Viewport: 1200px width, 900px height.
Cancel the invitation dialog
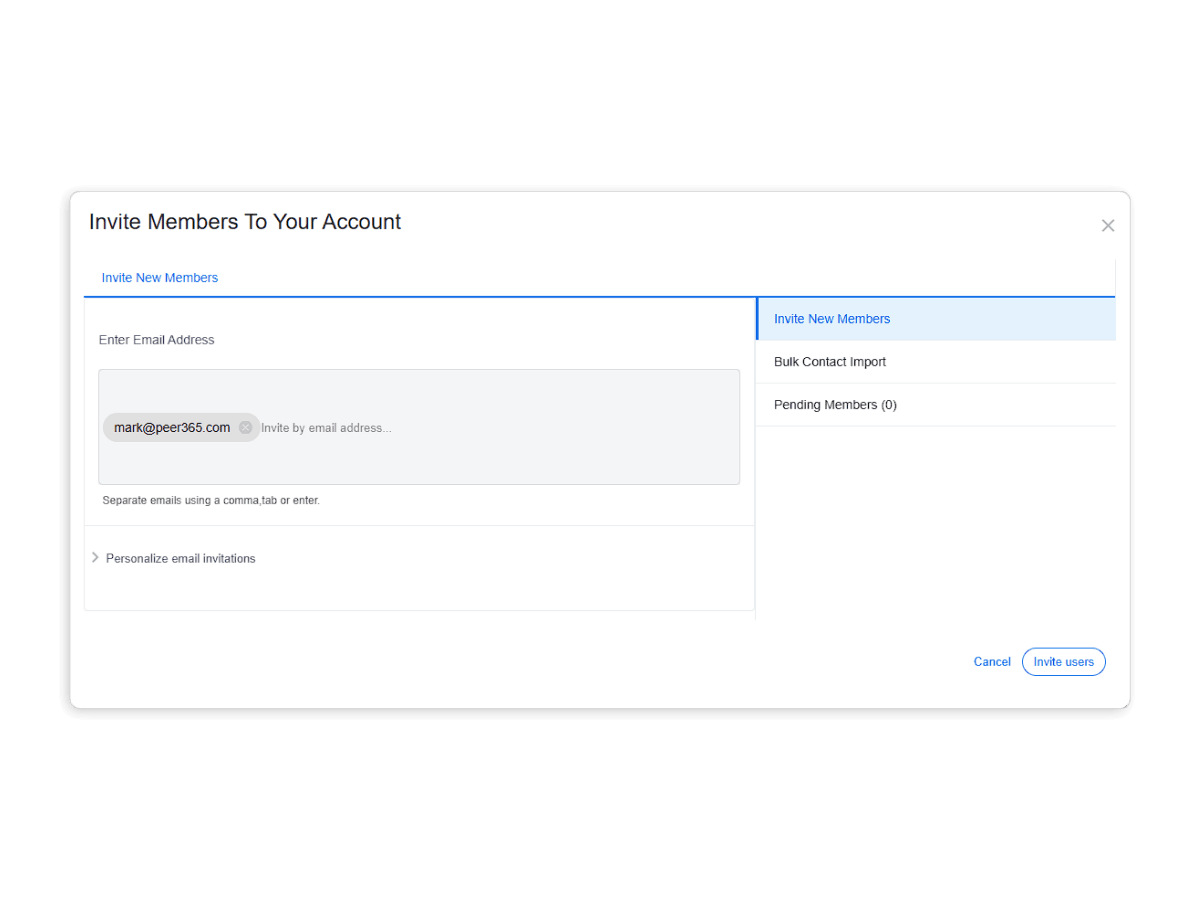pyautogui.click(x=992, y=662)
